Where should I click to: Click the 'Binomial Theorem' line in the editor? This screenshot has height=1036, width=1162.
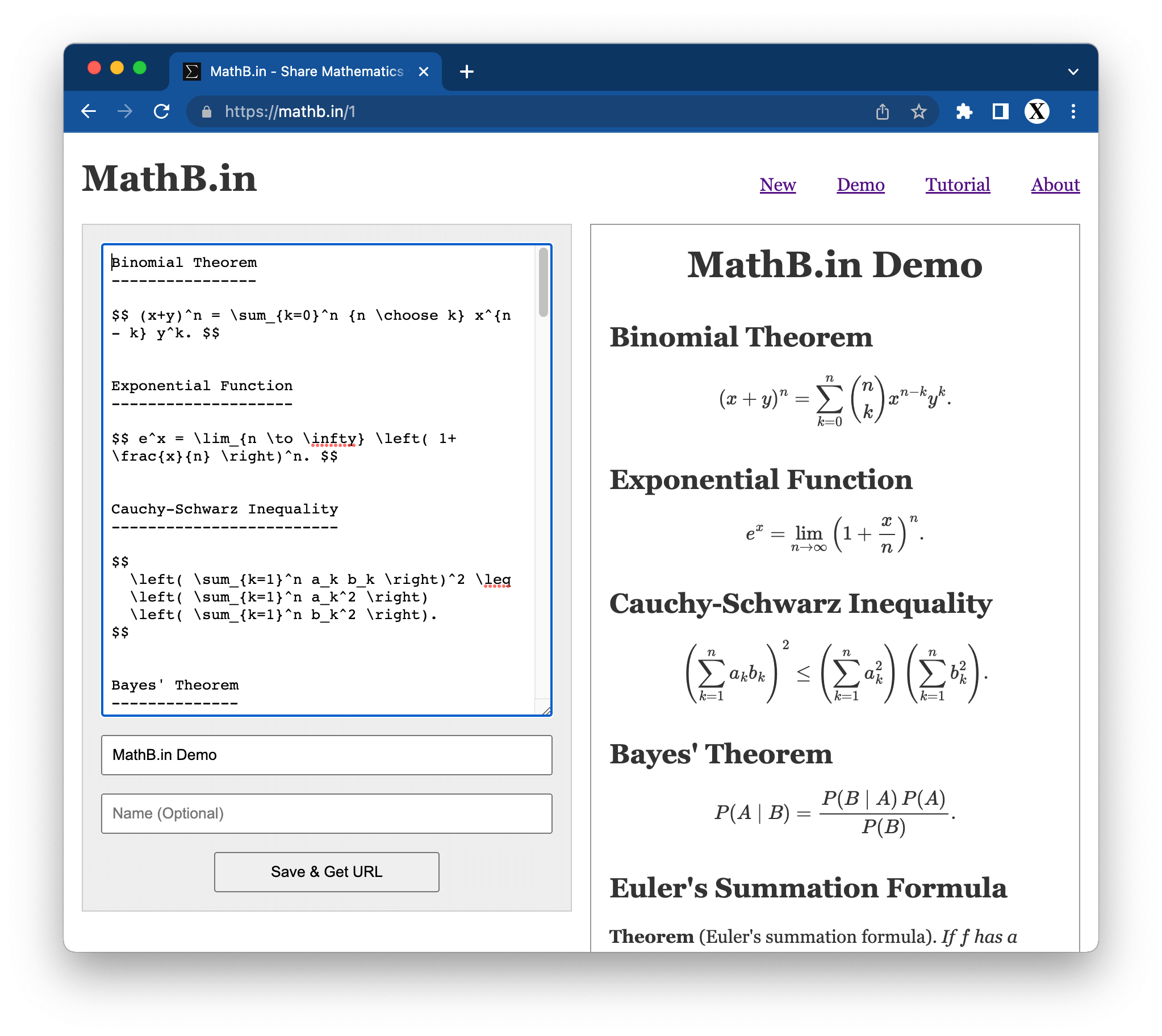click(184, 262)
